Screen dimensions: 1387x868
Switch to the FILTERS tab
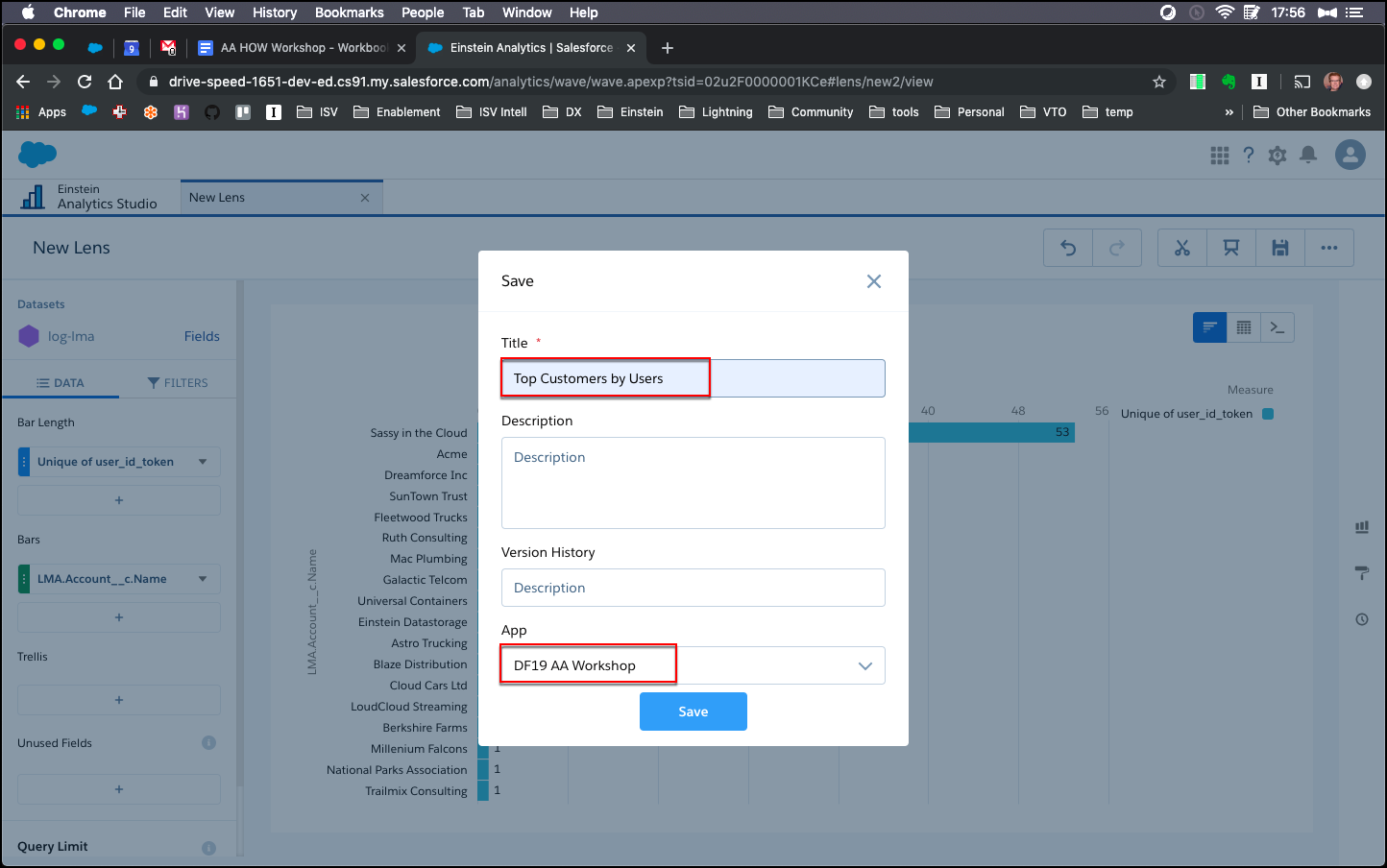click(x=178, y=382)
